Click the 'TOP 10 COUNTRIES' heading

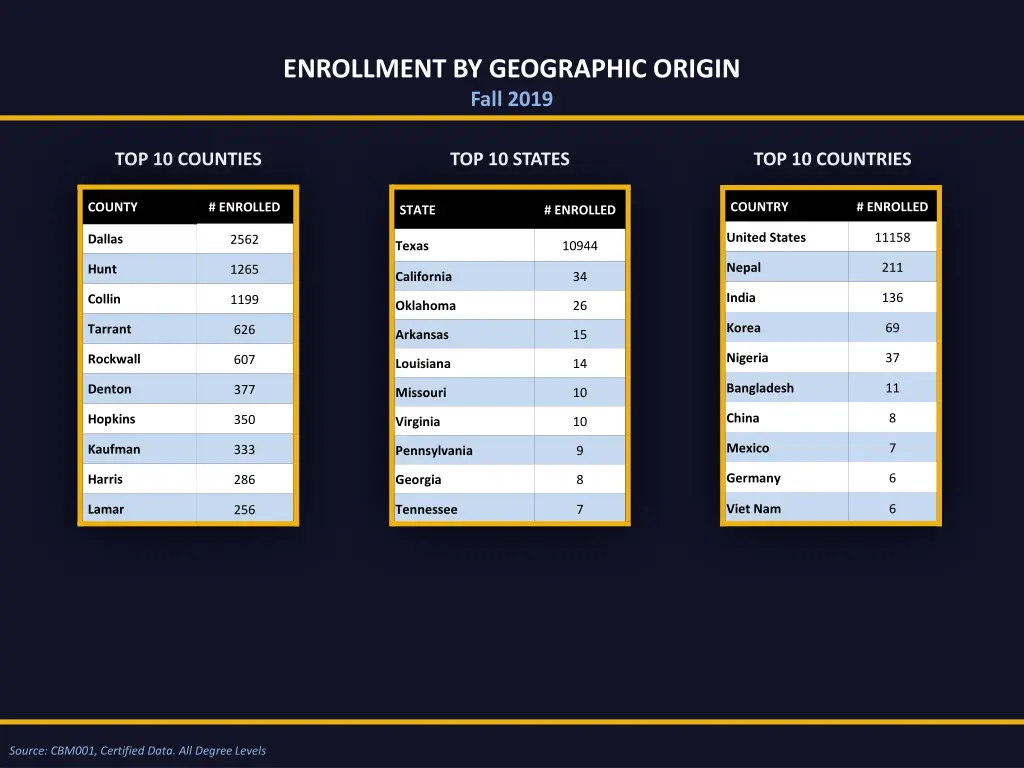pos(832,159)
